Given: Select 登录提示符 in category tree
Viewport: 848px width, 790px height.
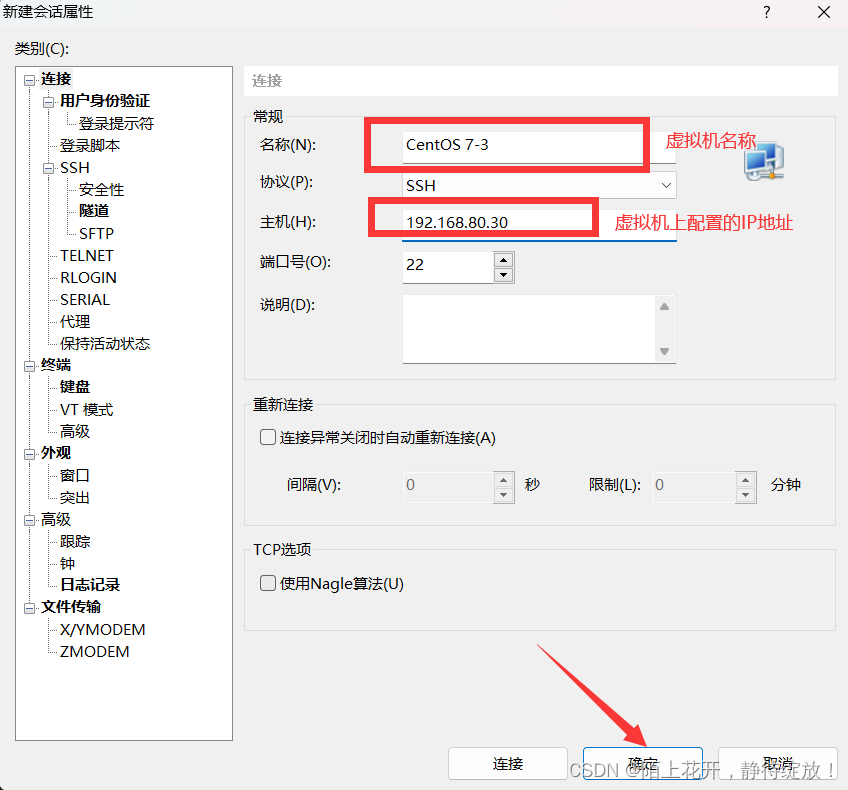Looking at the screenshot, I should point(116,123).
